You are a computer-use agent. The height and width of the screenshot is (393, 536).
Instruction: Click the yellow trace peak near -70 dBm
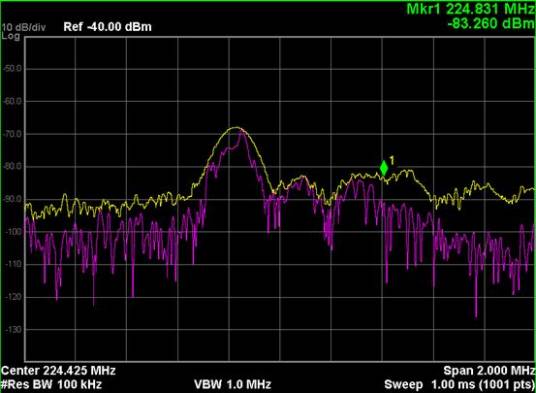pyautogui.click(x=237, y=127)
